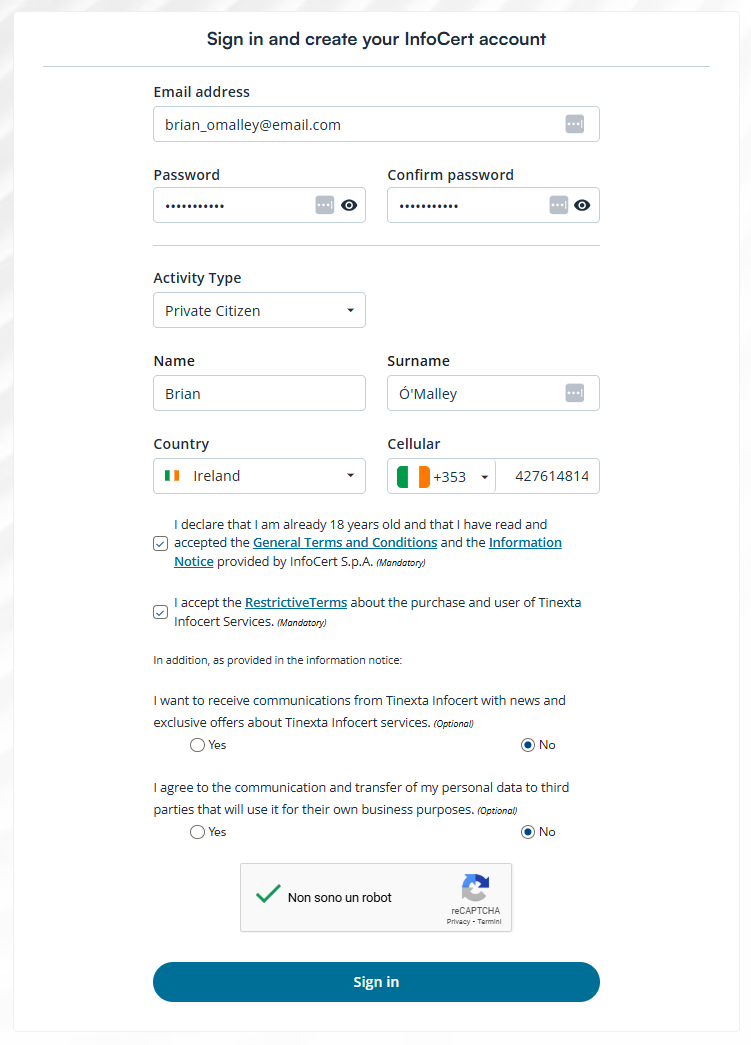Reveal Confirm password with the eye icon
The image size is (751, 1045).
pos(583,205)
